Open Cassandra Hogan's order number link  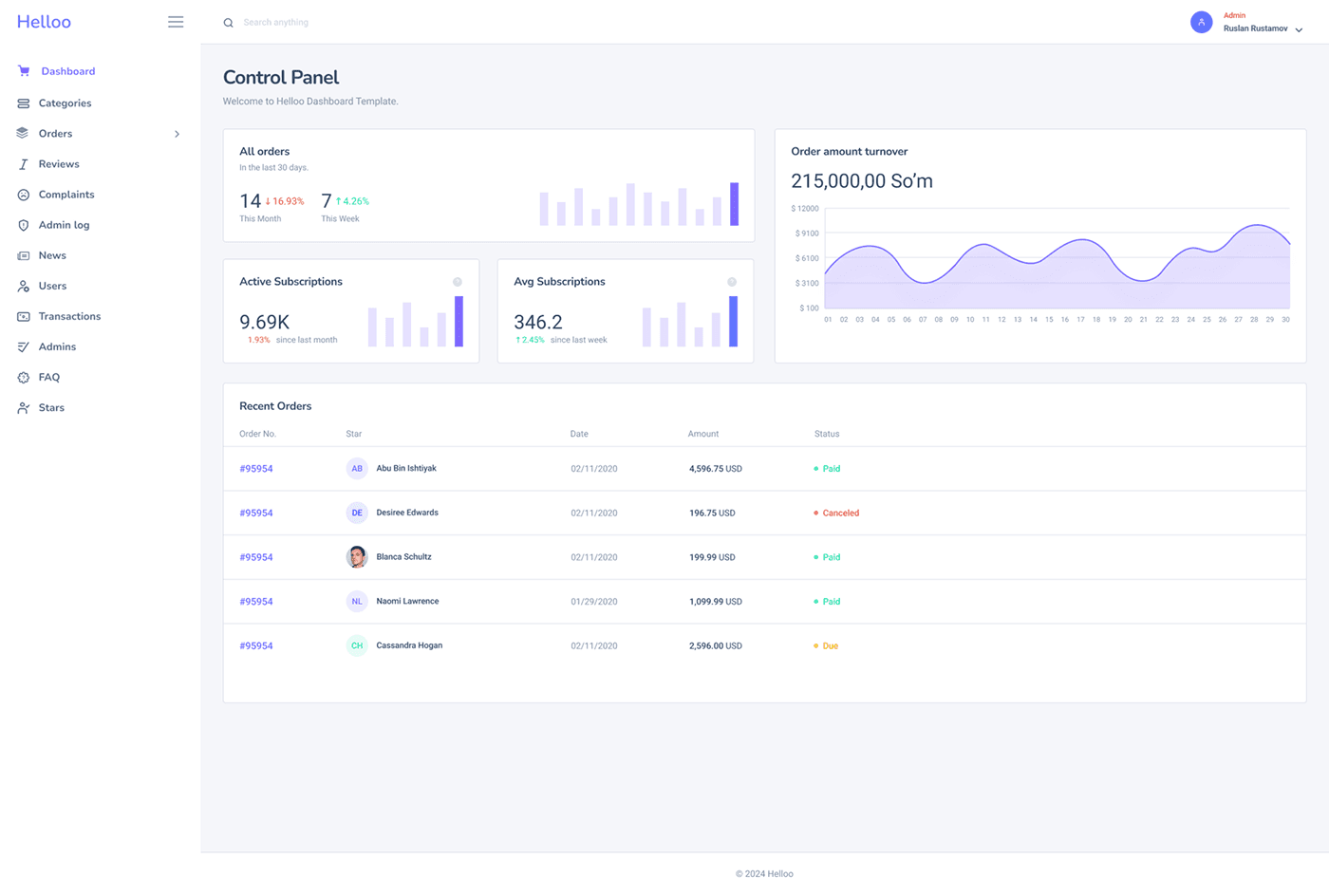click(x=256, y=645)
